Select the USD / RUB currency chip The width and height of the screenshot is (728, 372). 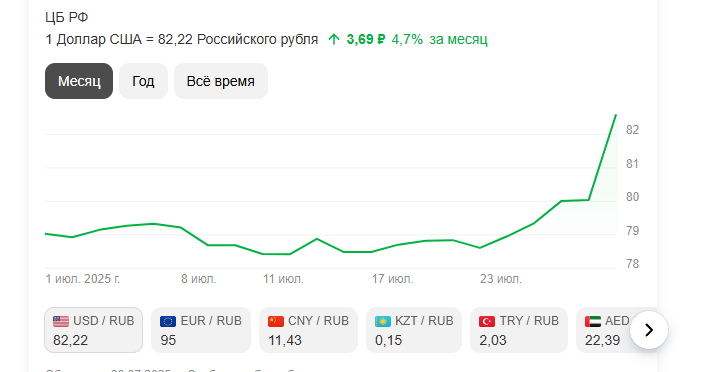pos(93,330)
